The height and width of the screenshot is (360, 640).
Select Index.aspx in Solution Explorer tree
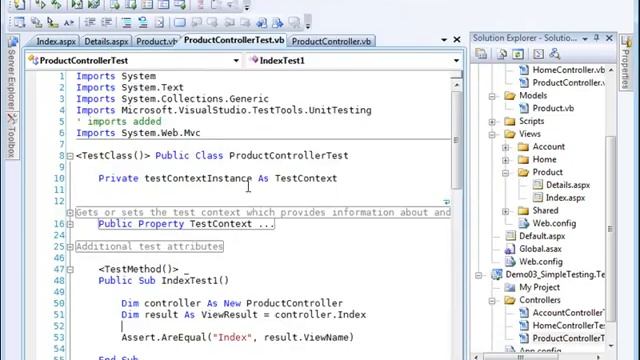coord(565,198)
